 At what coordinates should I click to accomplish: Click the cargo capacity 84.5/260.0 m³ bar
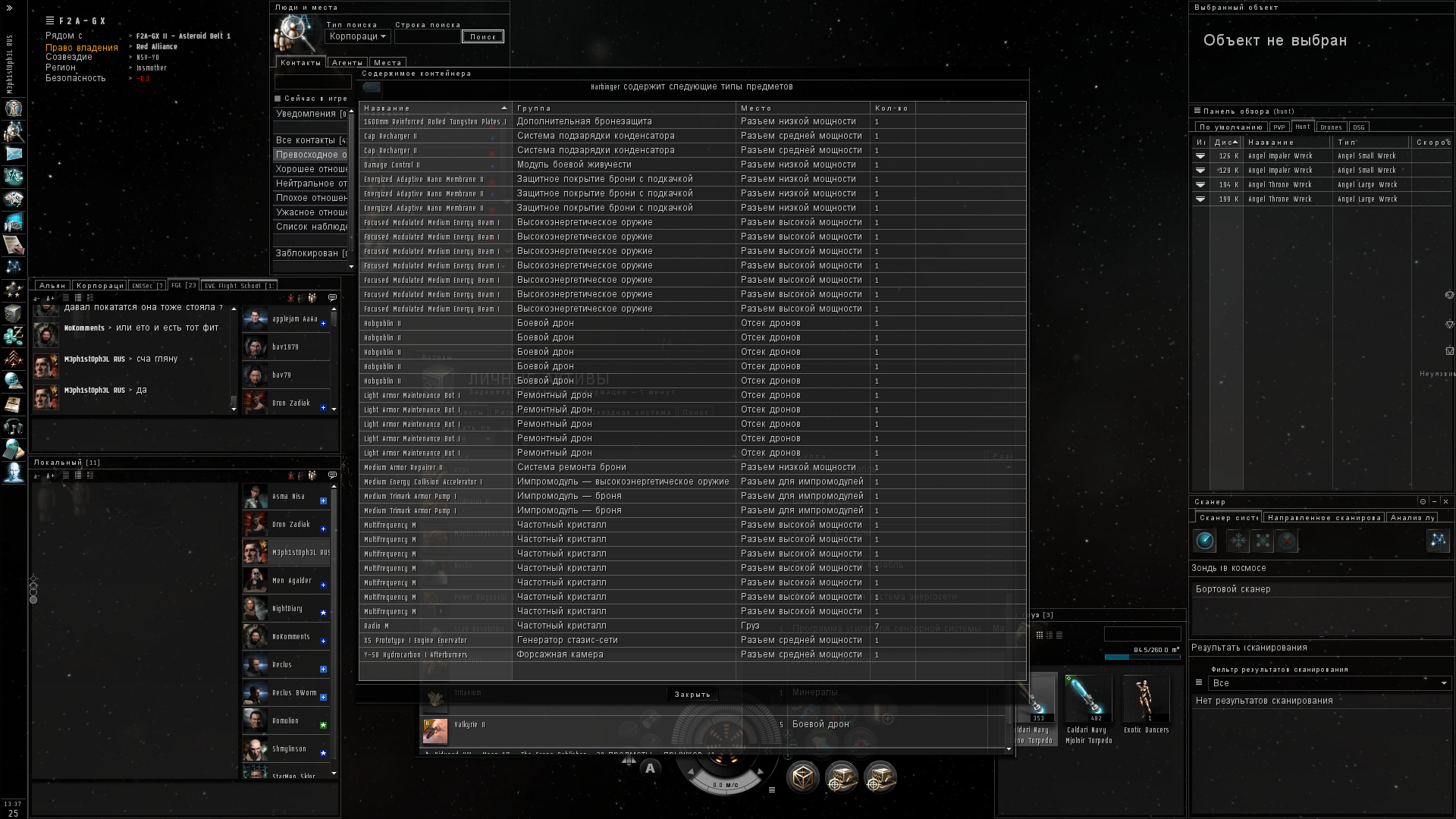(x=1142, y=657)
